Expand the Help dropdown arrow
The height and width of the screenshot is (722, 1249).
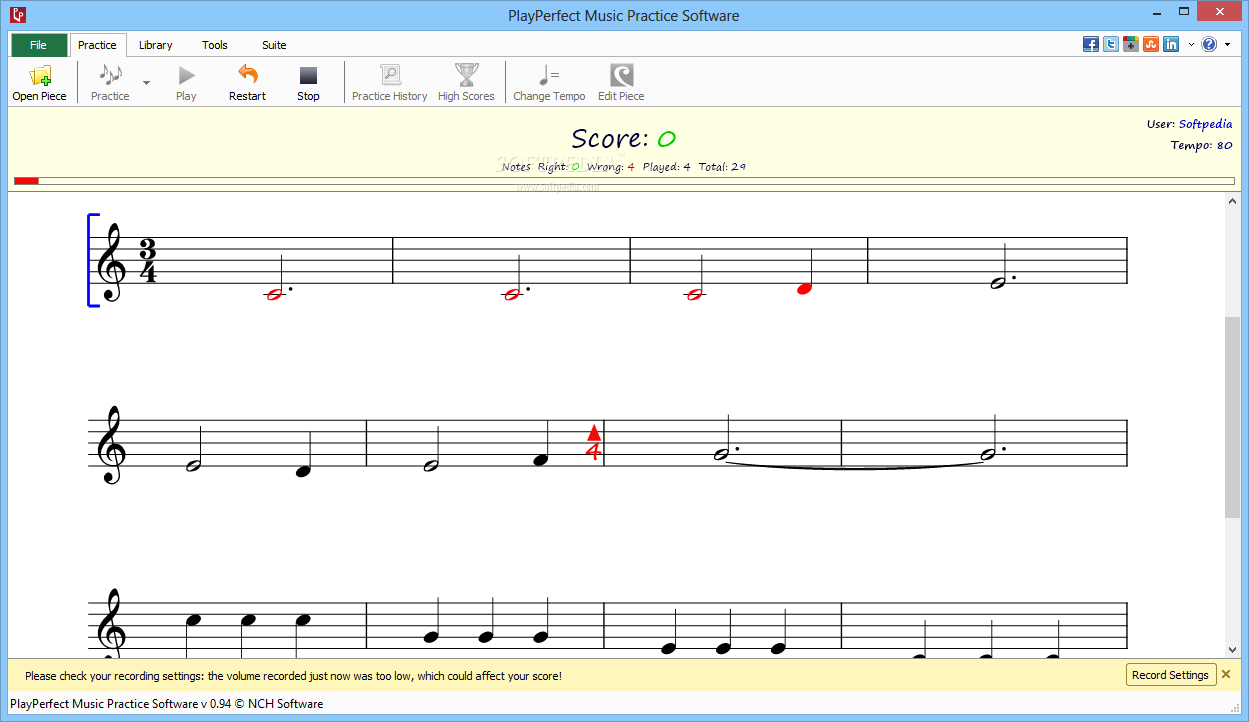coord(1227,45)
